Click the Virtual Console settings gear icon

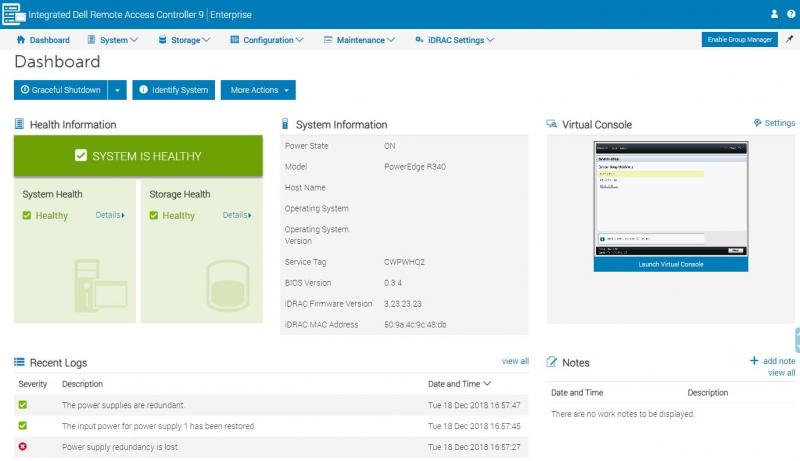tap(757, 123)
